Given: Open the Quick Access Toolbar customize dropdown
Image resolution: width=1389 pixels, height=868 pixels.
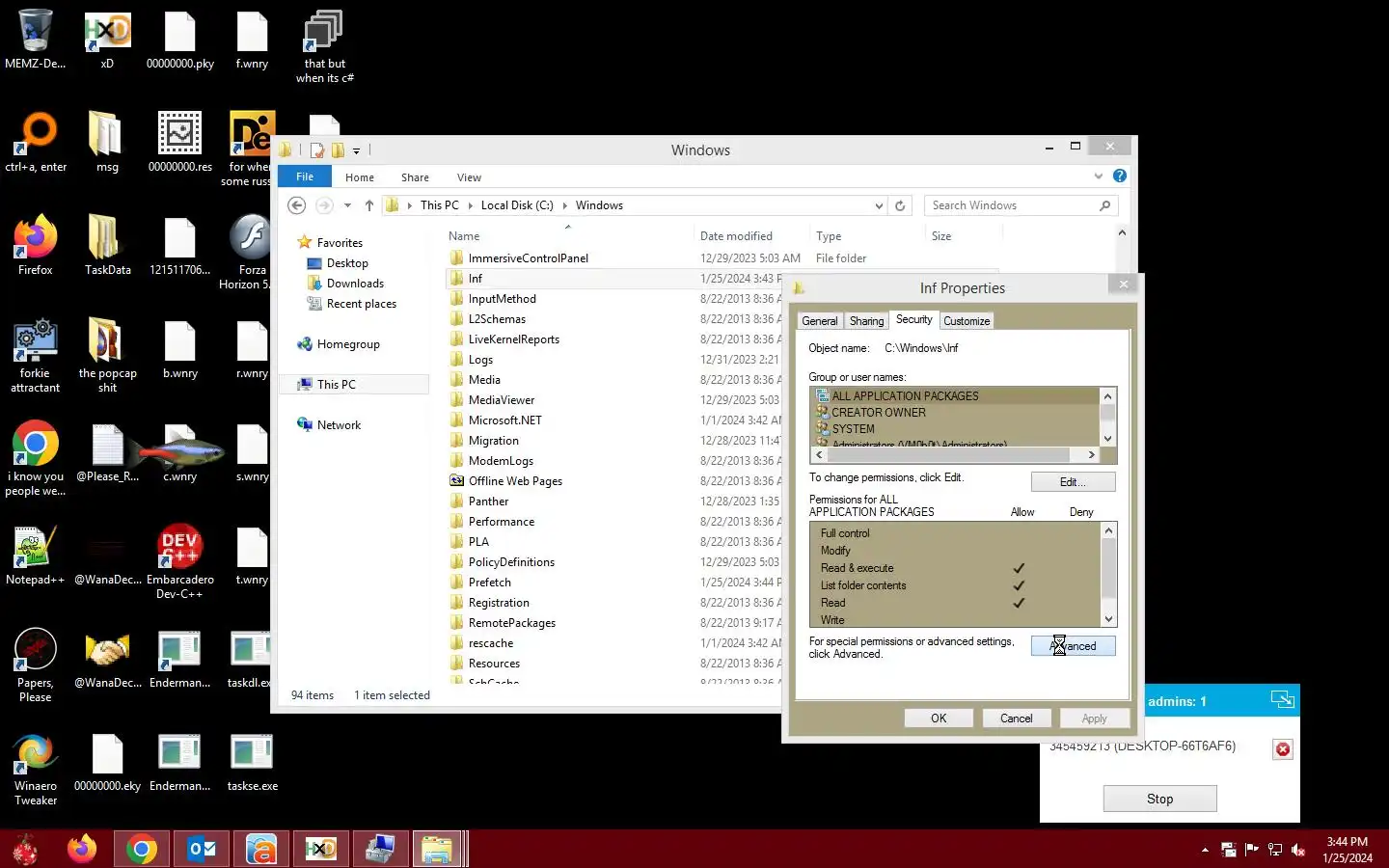Looking at the screenshot, I should pyautogui.click(x=356, y=150).
